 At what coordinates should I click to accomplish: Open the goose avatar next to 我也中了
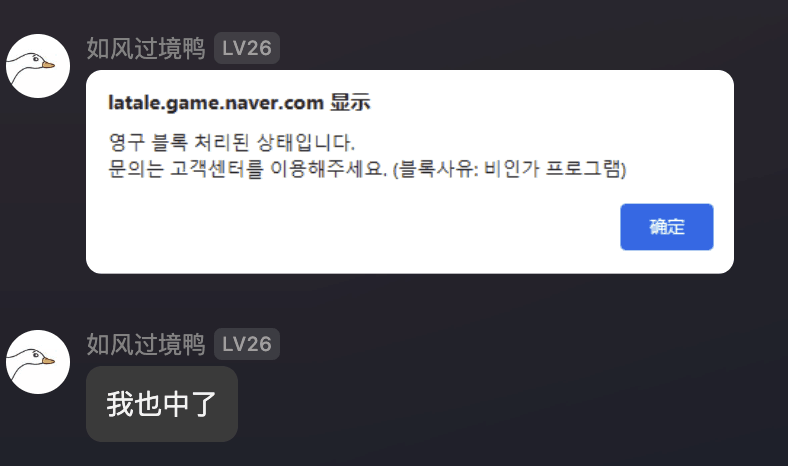[38, 362]
